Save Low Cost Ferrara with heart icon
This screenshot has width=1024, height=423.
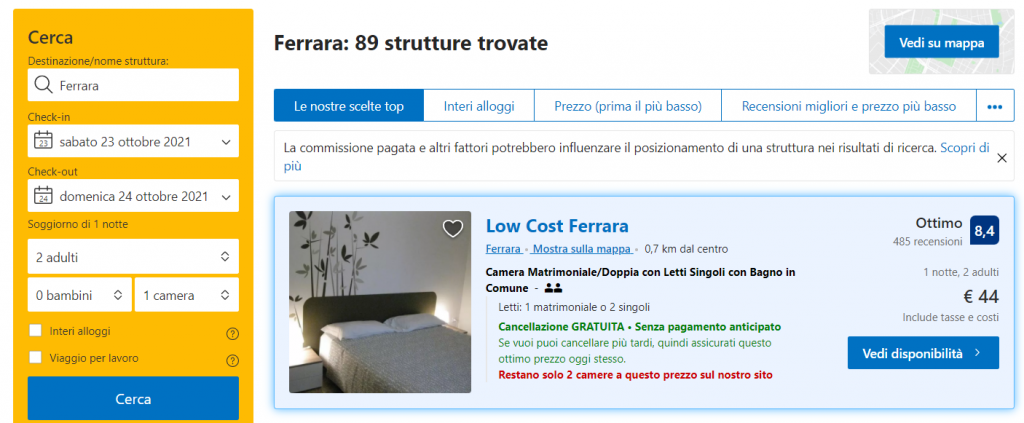(453, 228)
